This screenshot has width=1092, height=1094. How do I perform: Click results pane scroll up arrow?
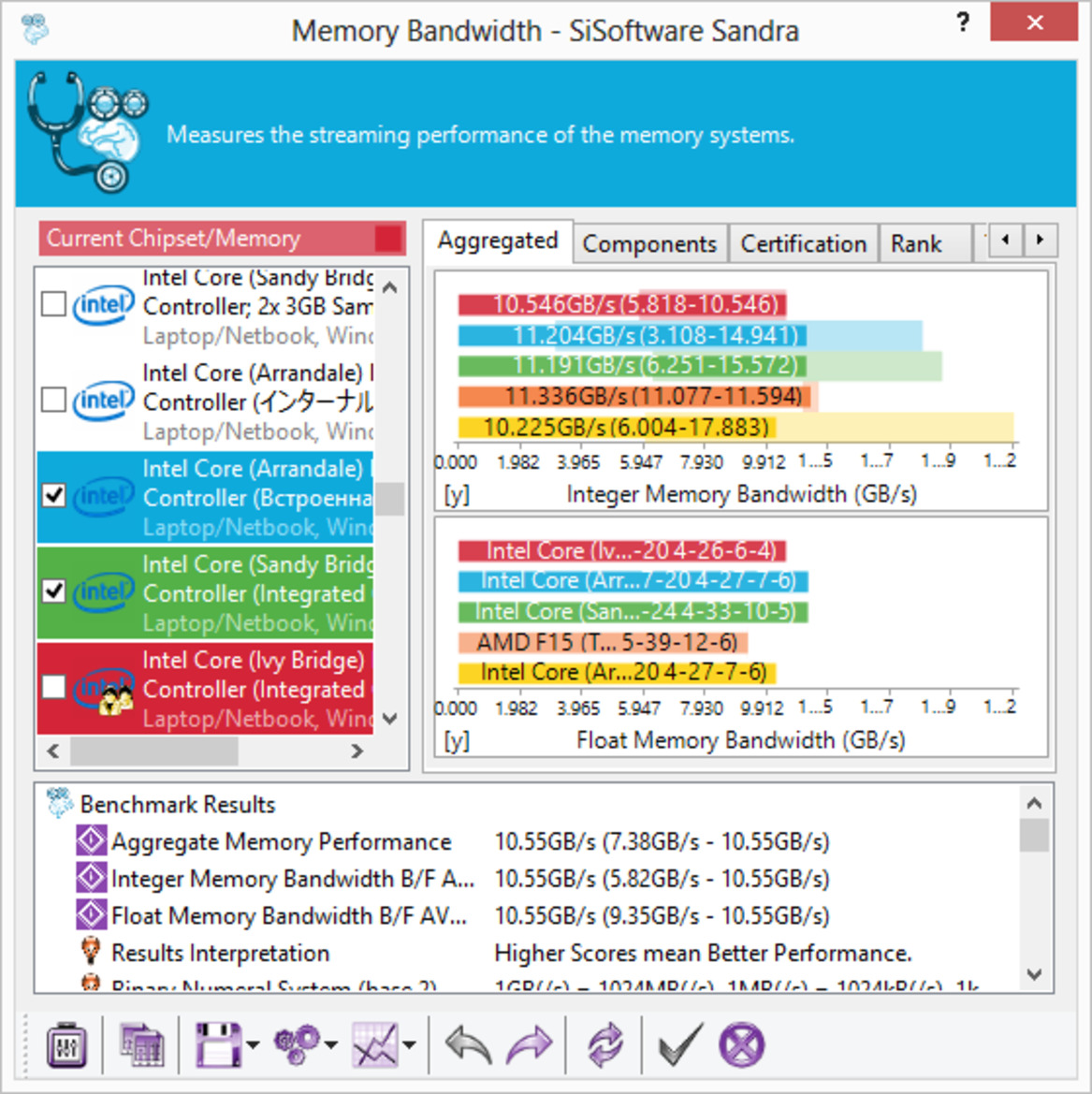pyautogui.click(x=1034, y=803)
